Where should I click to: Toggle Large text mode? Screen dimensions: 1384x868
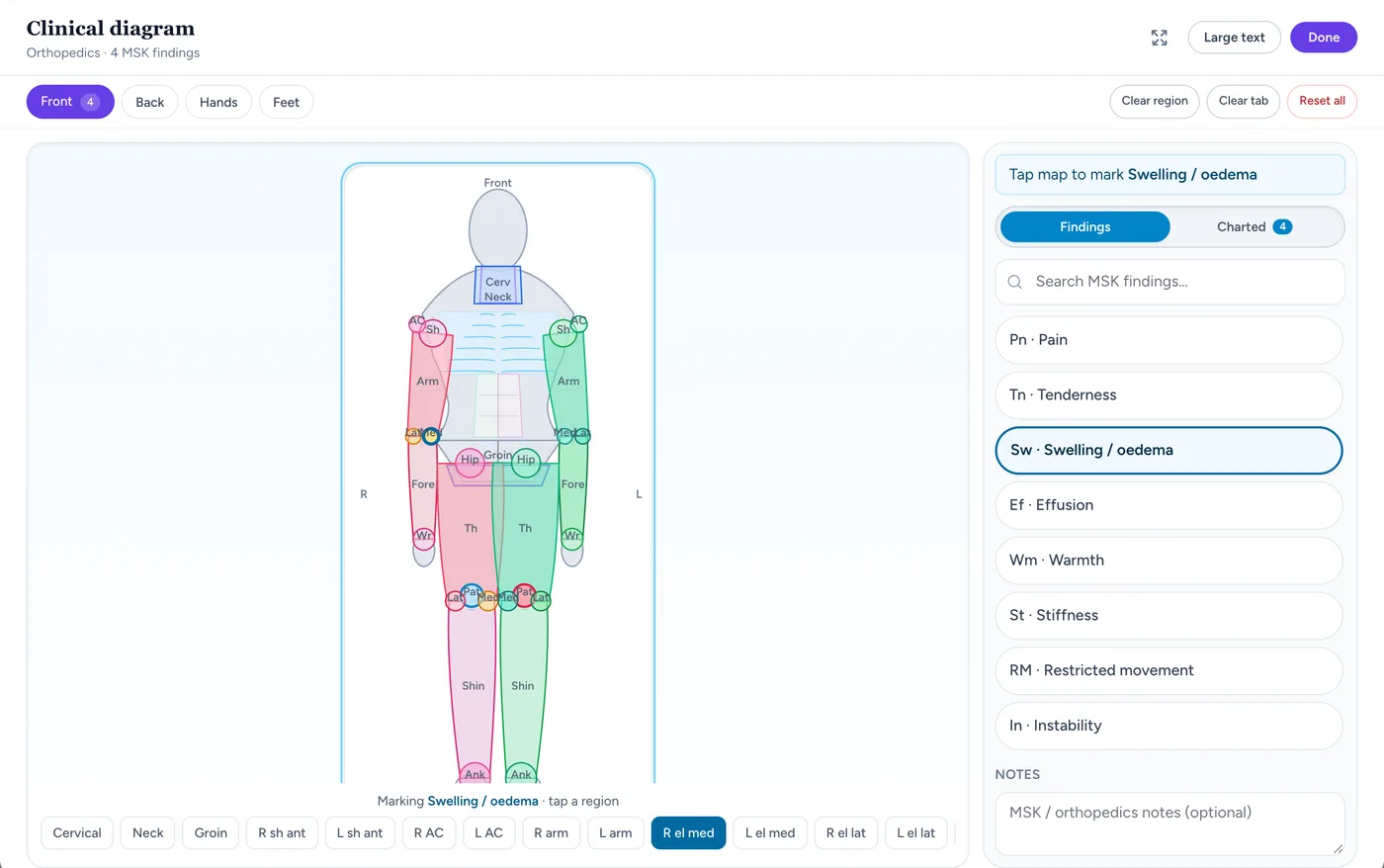click(x=1235, y=38)
